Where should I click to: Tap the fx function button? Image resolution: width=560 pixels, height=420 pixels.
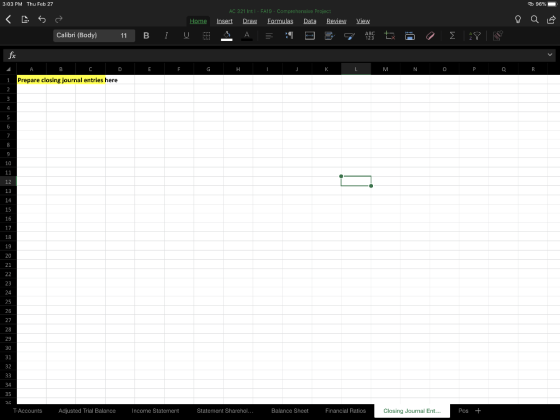12,55
